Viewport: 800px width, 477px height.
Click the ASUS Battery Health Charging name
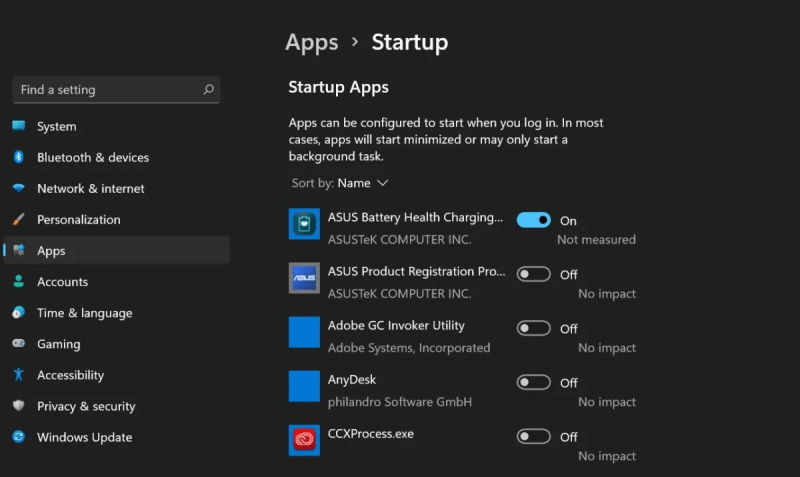(415, 218)
